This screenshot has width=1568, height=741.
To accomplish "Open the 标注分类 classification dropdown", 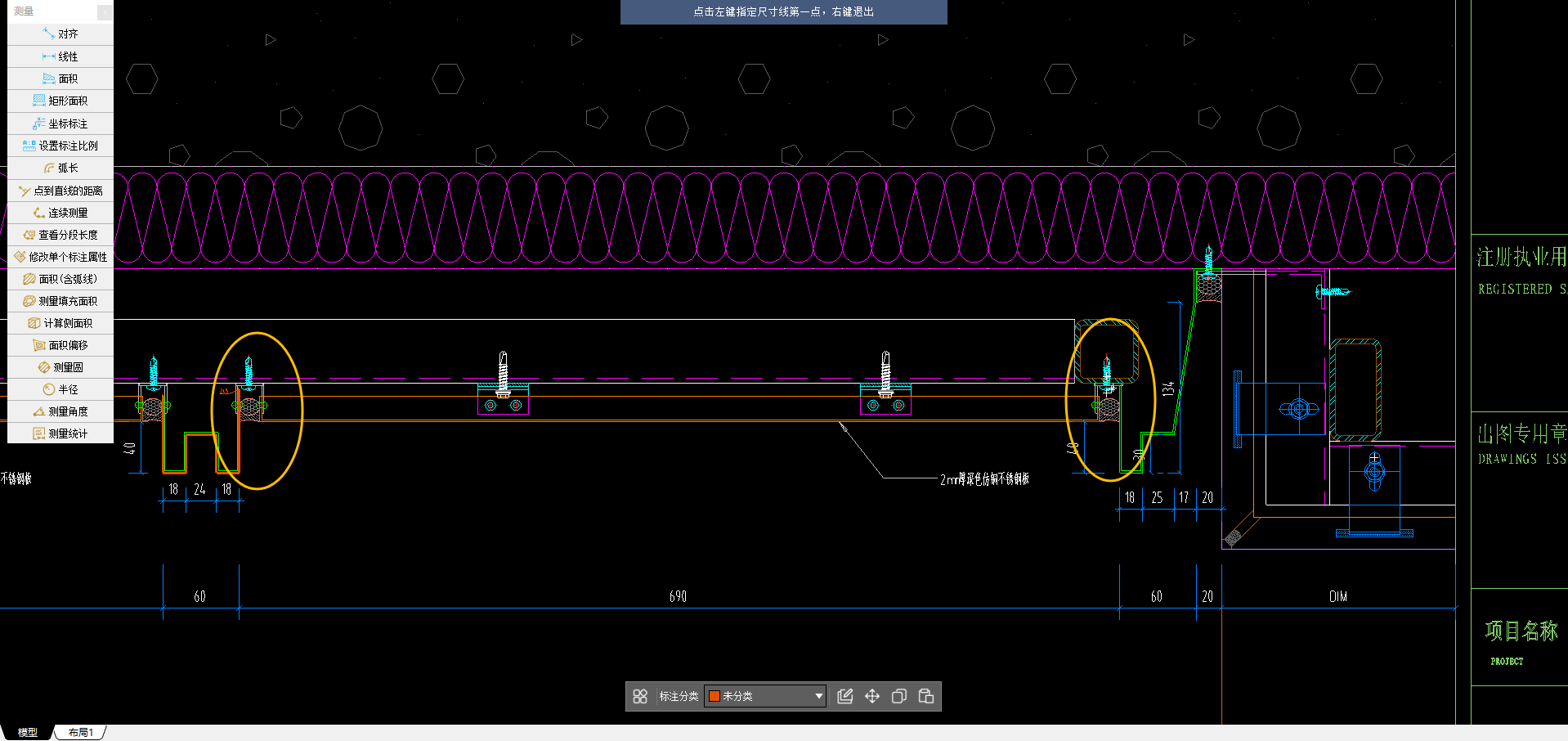I will point(765,696).
